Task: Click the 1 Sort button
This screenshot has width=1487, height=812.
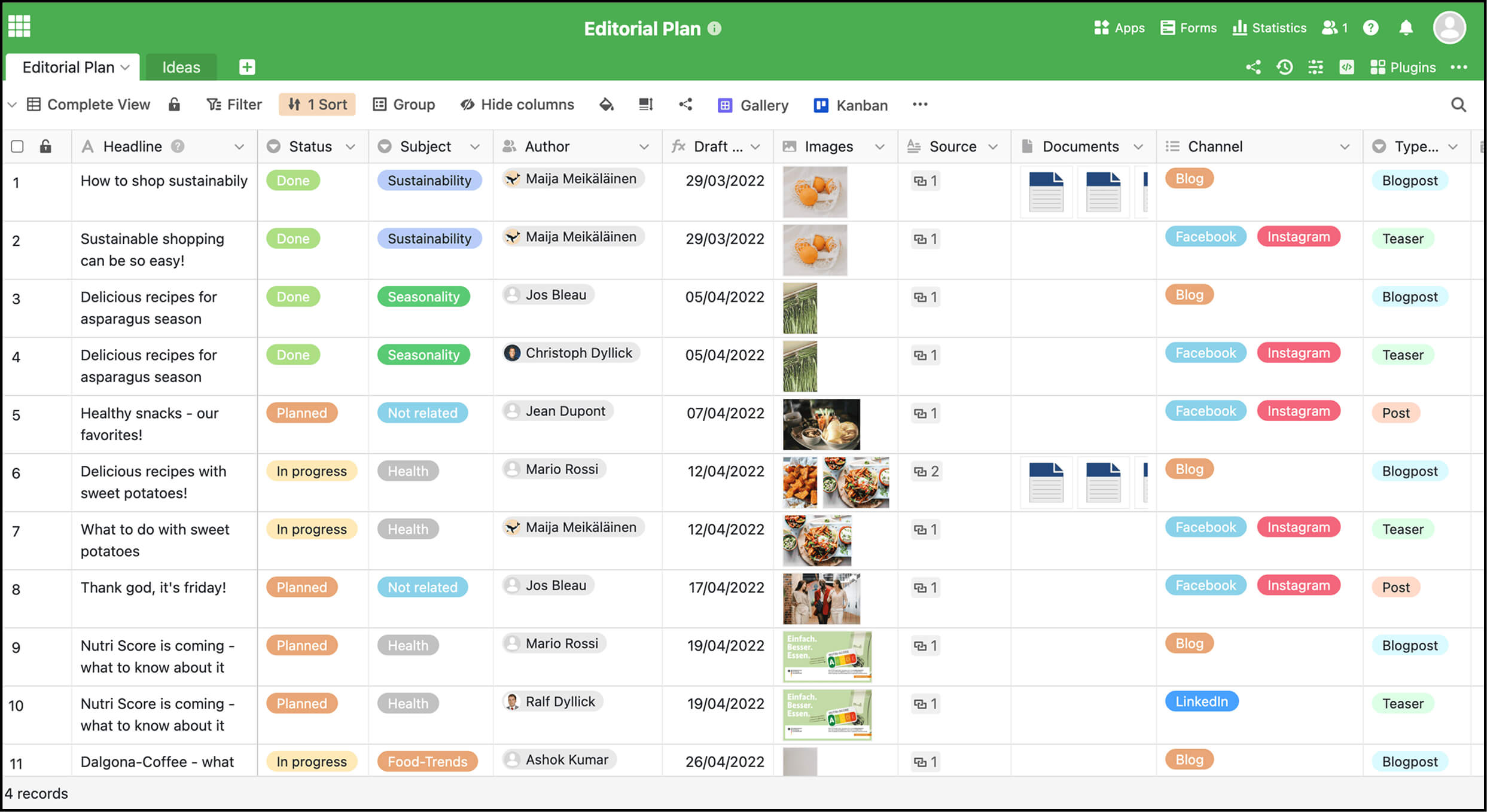Action: pyautogui.click(x=317, y=105)
